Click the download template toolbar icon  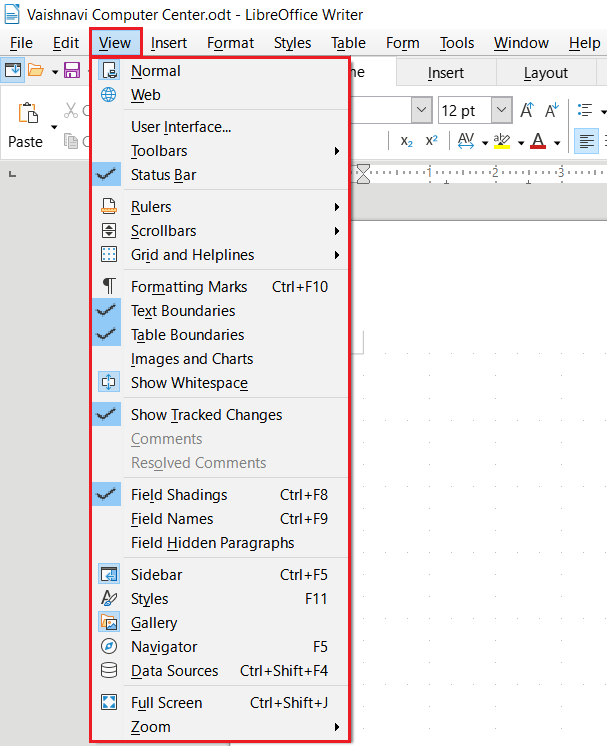pos(13,71)
